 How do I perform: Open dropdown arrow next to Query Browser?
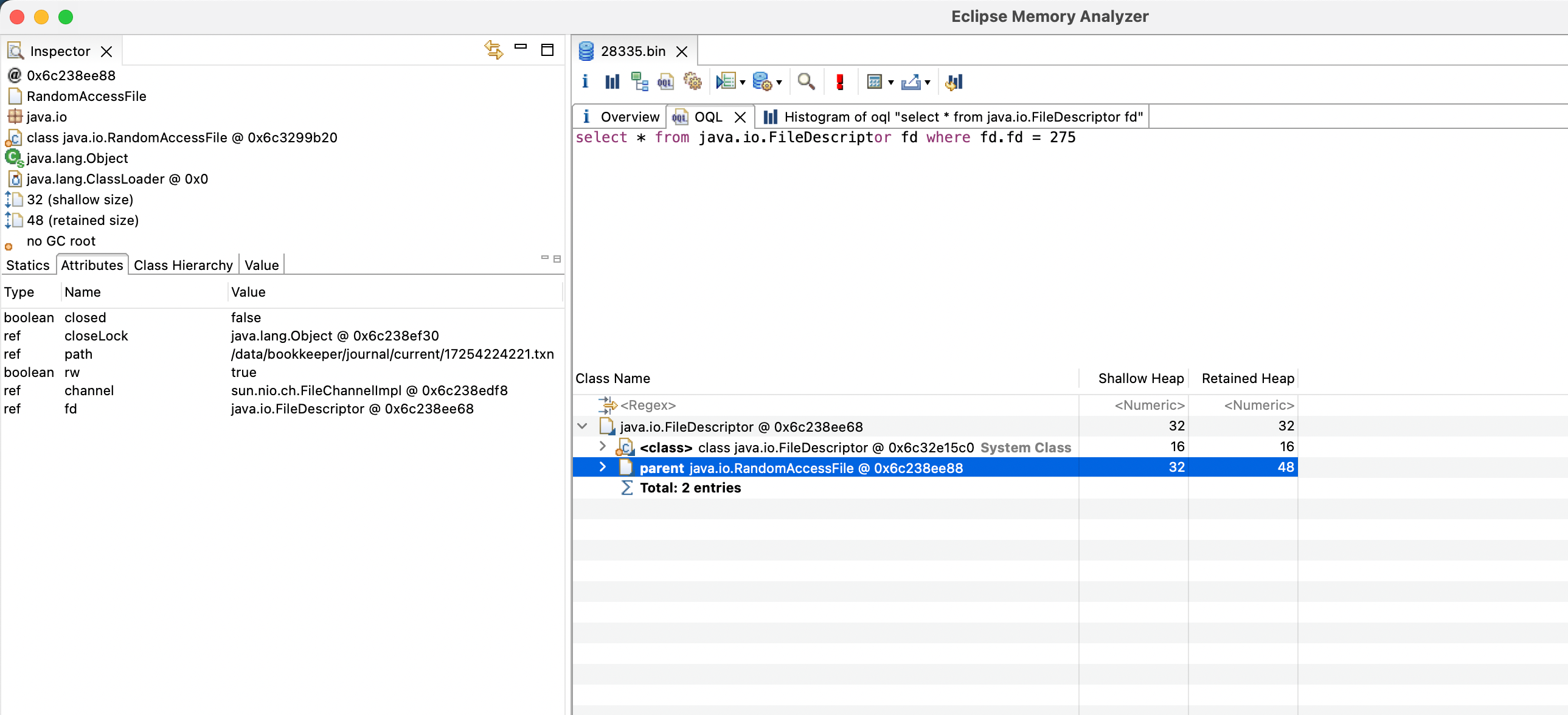click(779, 83)
